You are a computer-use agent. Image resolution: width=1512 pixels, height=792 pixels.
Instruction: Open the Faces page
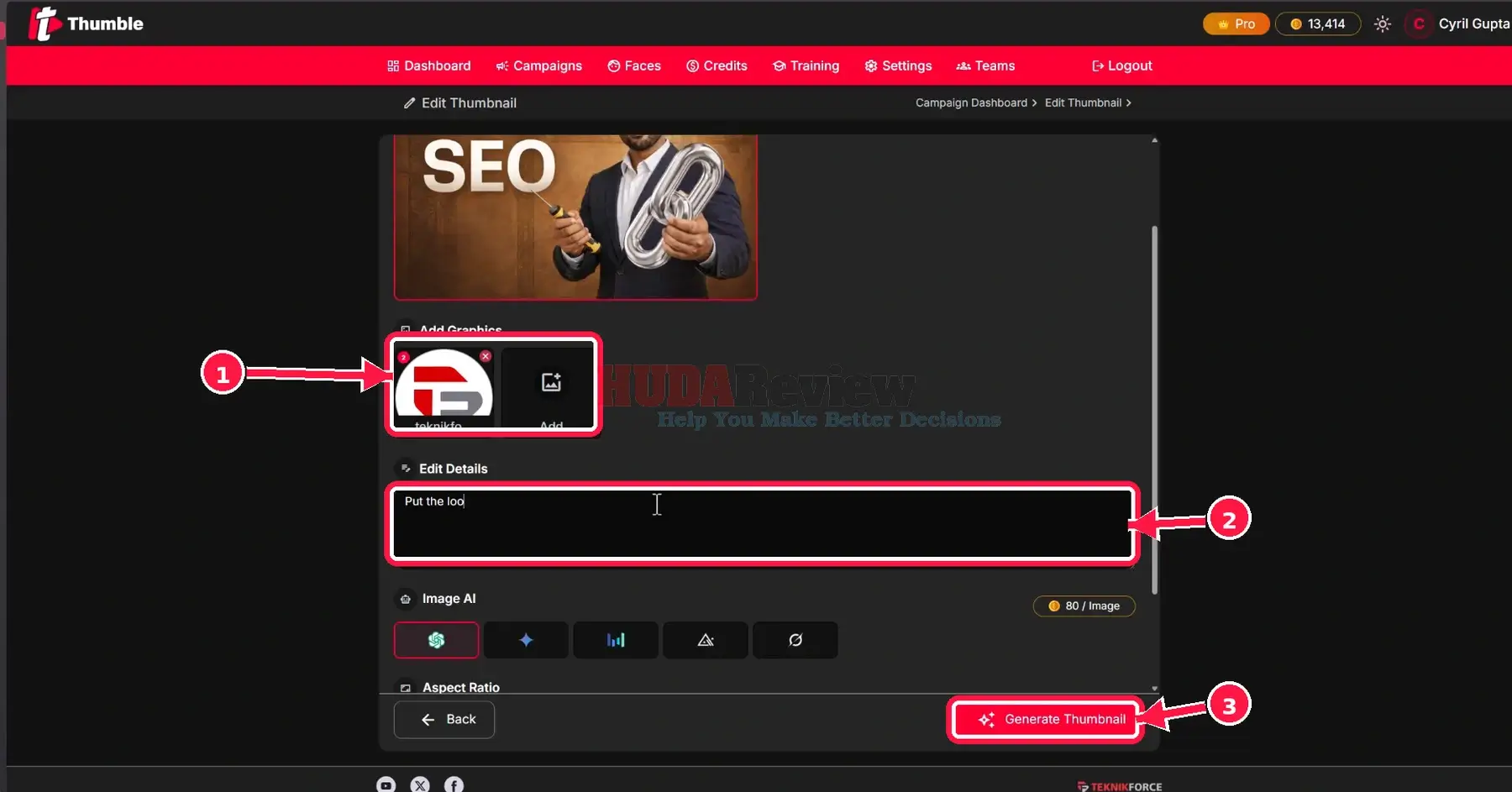point(634,66)
